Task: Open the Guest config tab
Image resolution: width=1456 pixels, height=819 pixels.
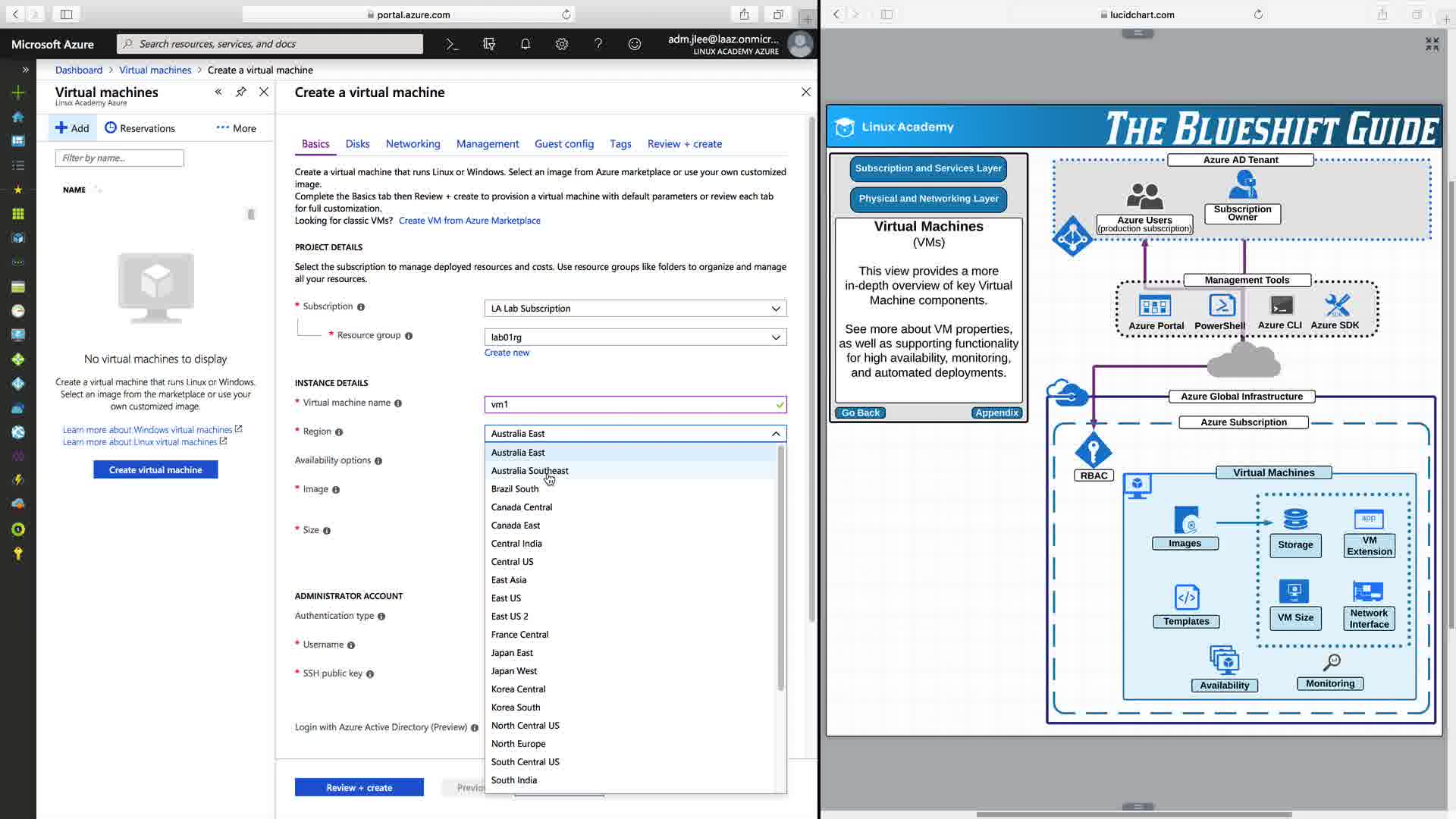Action: coord(563,144)
